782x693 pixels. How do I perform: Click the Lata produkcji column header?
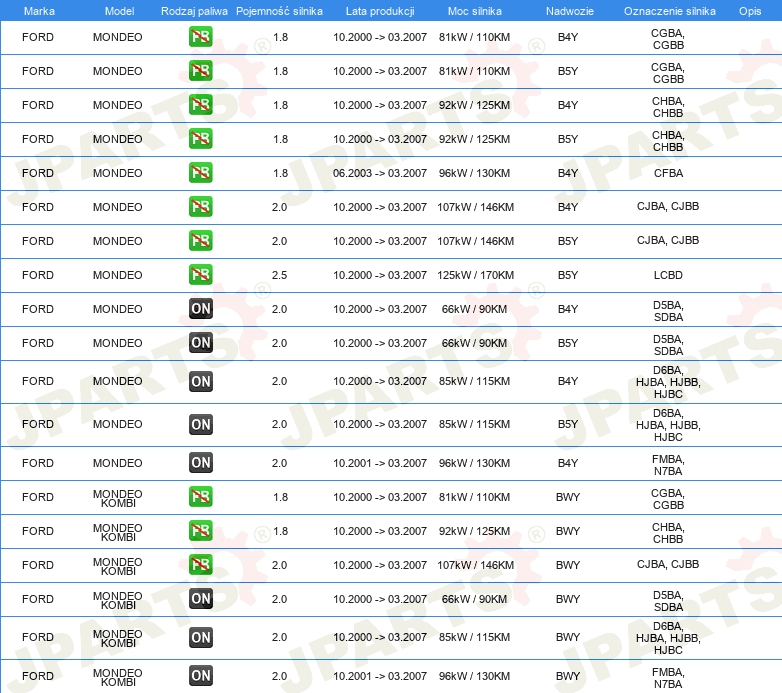tap(380, 11)
